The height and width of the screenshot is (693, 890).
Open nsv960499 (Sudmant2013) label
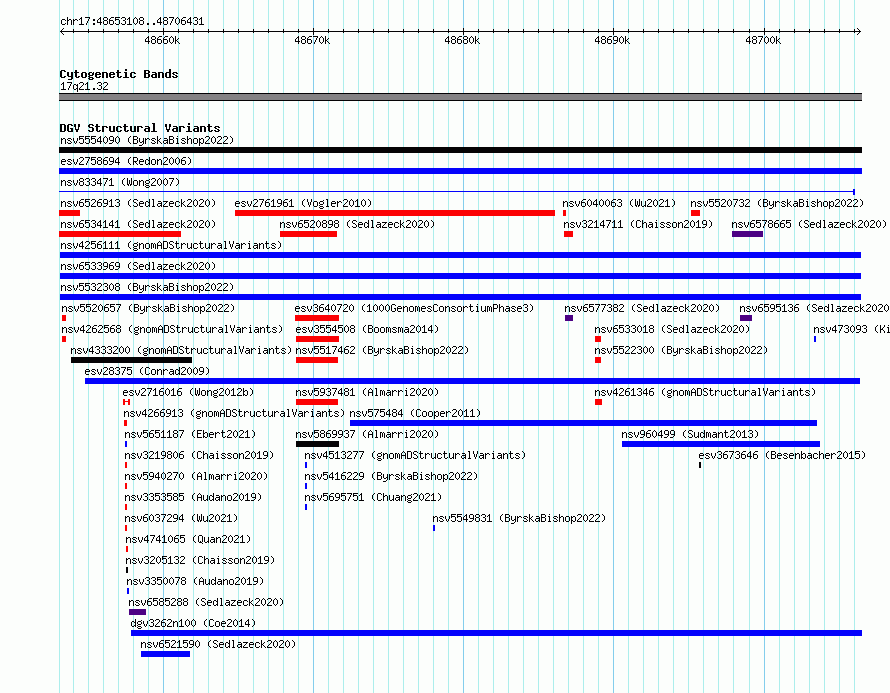pyautogui.click(x=690, y=434)
